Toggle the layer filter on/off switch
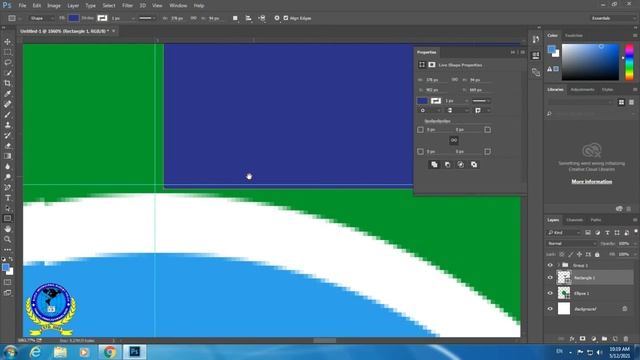 click(636, 231)
